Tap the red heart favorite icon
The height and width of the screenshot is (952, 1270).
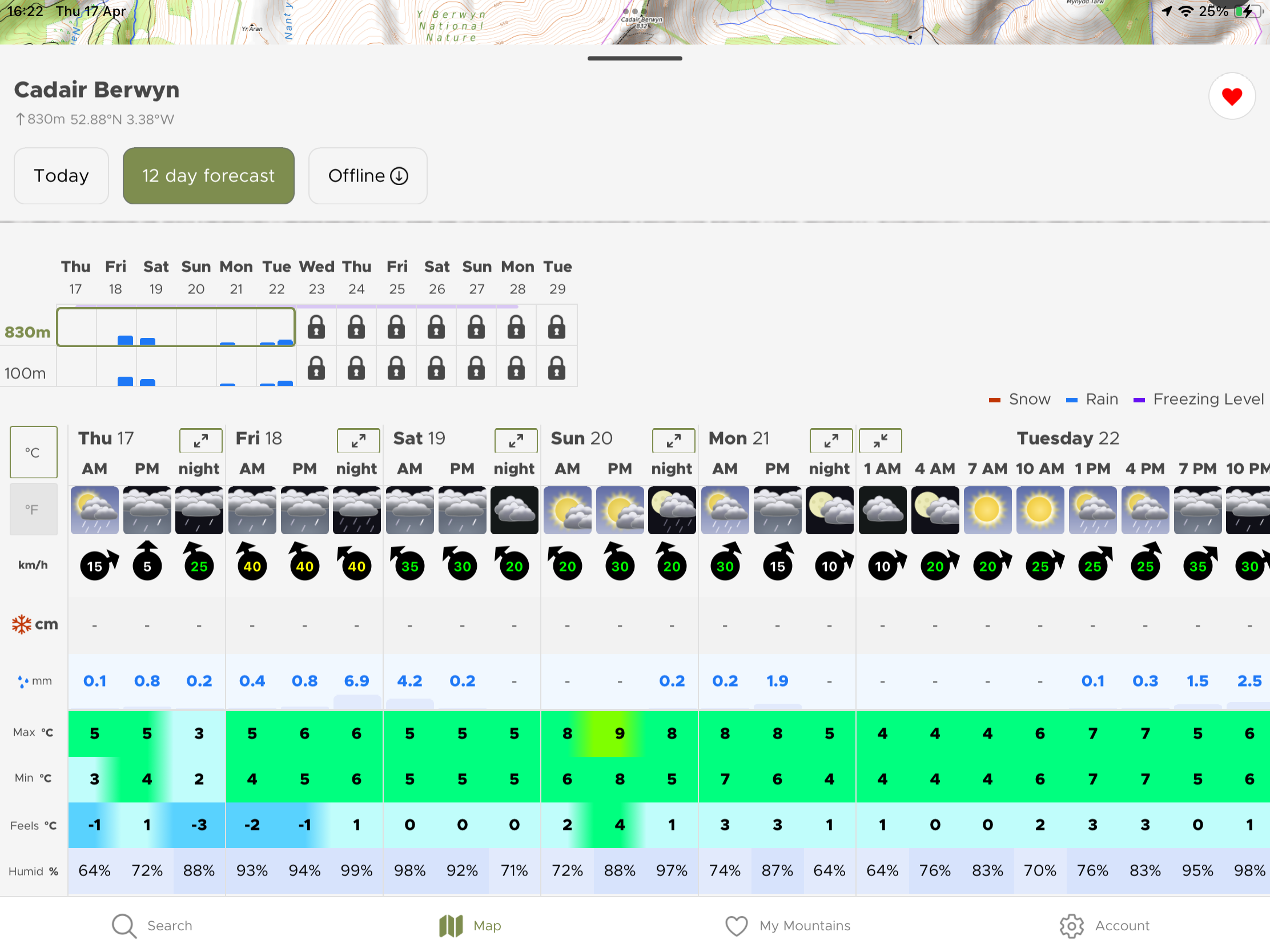[x=1231, y=96]
